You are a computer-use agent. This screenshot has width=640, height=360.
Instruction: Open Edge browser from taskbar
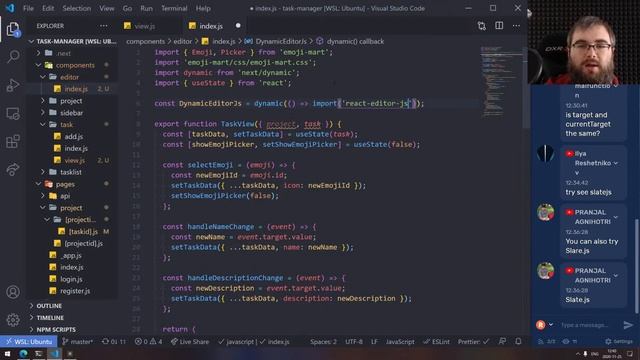pyautogui.click(x=23, y=353)
